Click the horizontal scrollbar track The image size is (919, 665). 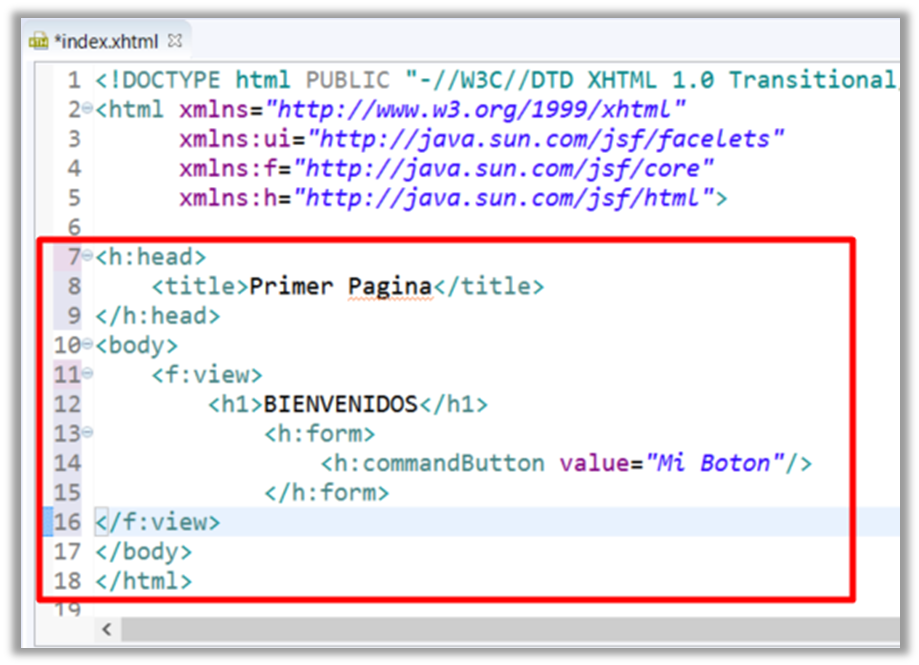click(x=500, y=630)
